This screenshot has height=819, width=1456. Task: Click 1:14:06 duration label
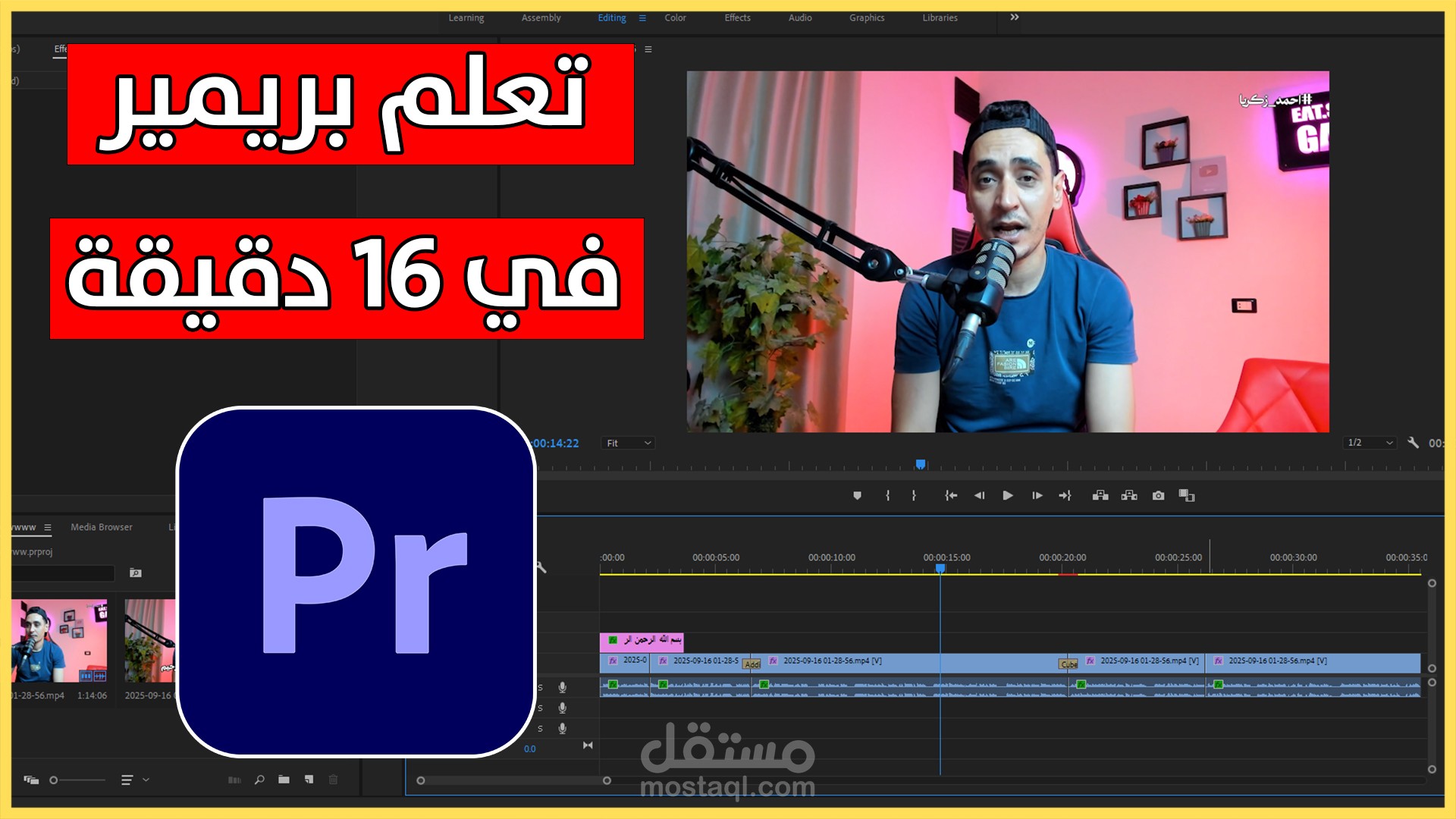point(92,695)
